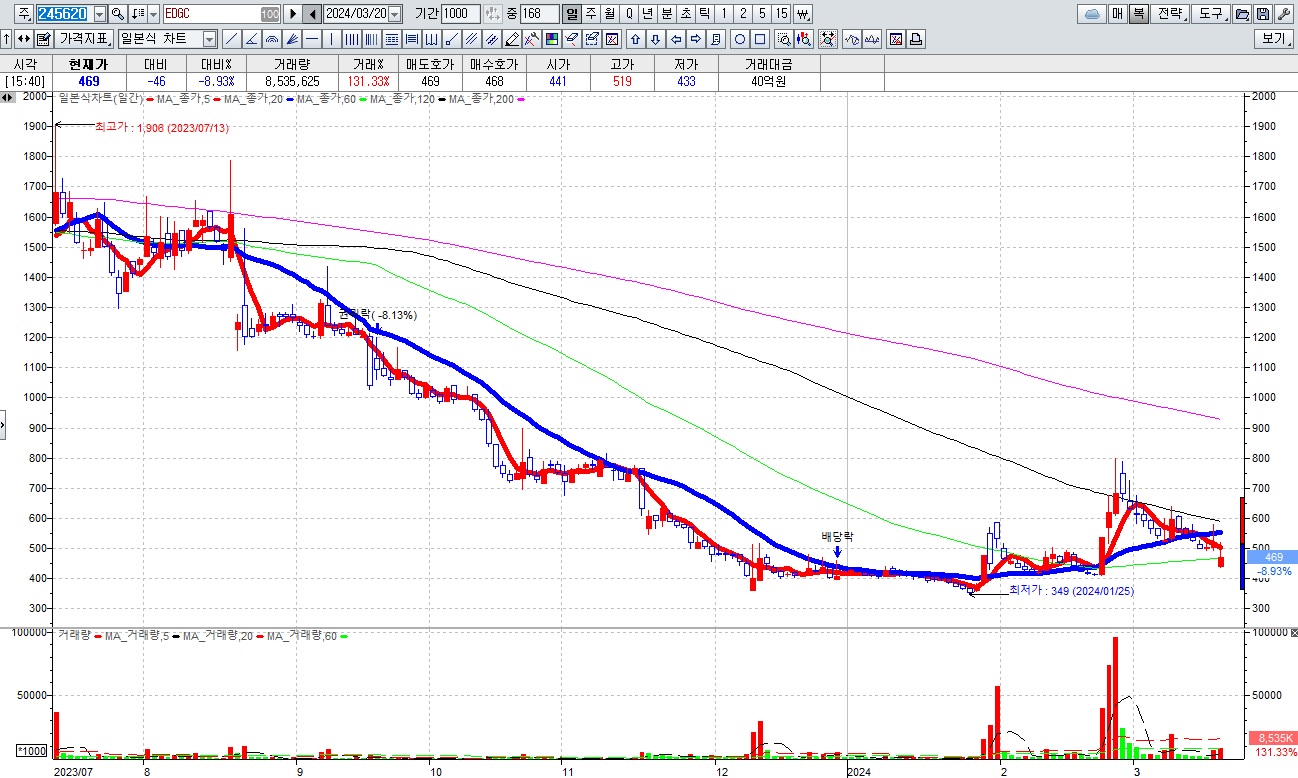
Task: Open the 가격지표 indicator dropdown
Action: click(84, 39)
